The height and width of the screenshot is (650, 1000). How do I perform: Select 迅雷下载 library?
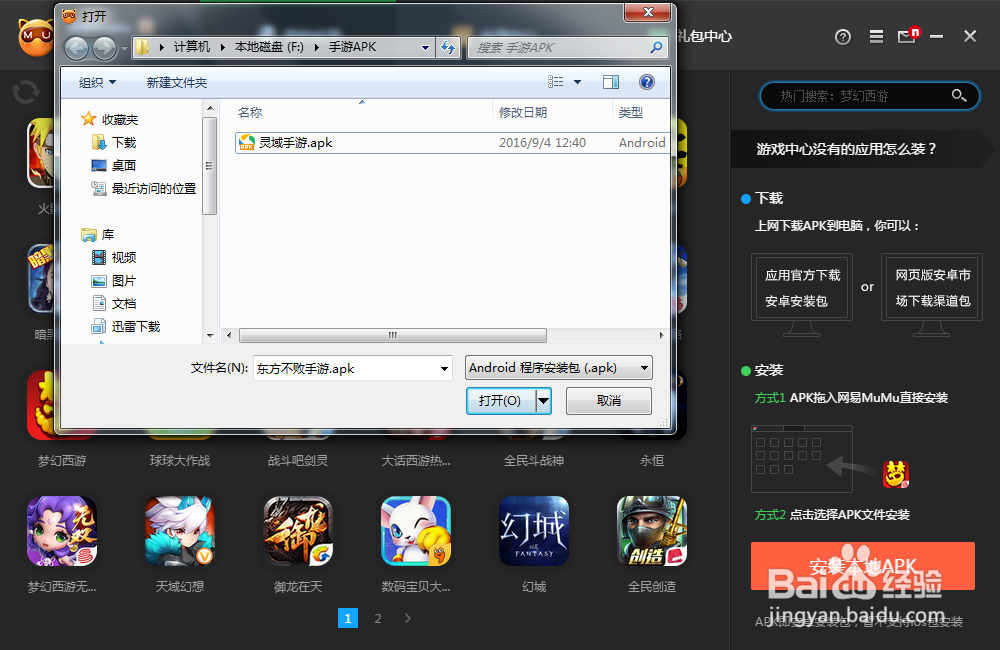pyautogui.click(x=126, y=327)
